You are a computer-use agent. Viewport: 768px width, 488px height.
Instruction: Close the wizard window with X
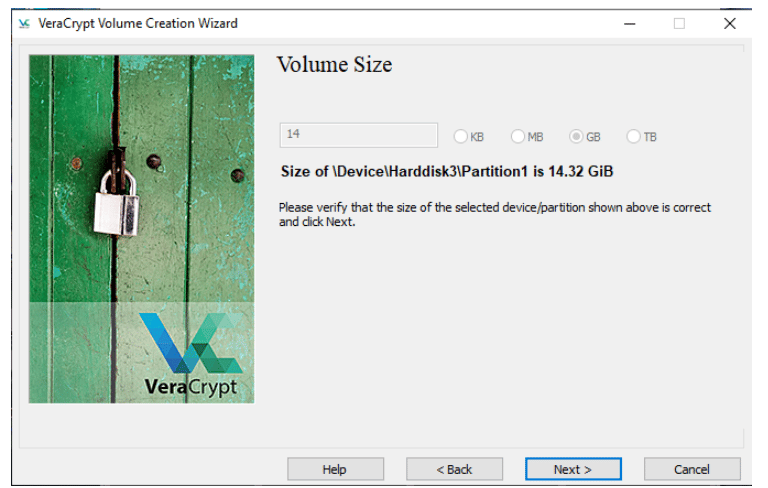point(730,24)
